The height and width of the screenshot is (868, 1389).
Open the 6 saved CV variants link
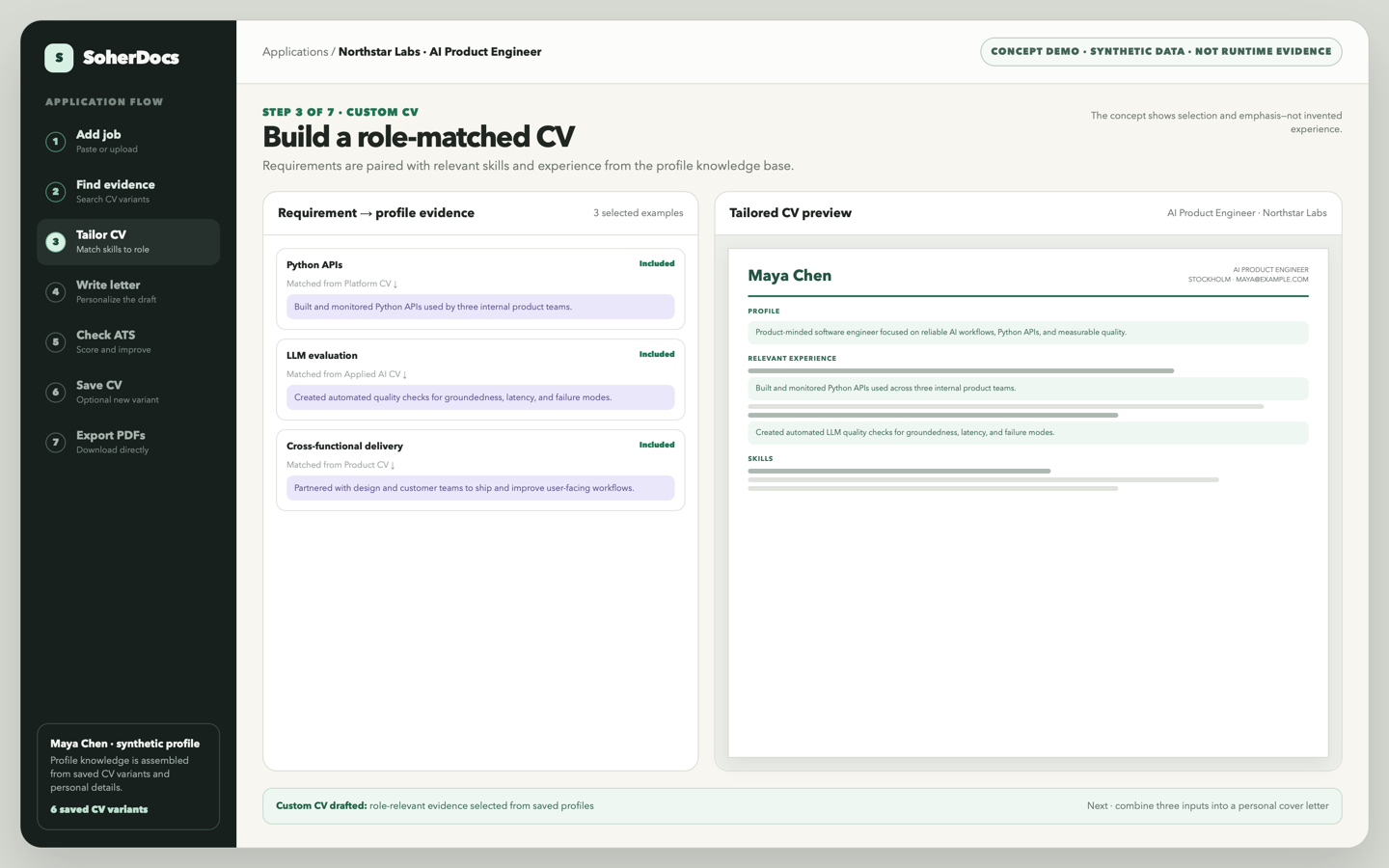pyautogui.click(x=99, y=809)
